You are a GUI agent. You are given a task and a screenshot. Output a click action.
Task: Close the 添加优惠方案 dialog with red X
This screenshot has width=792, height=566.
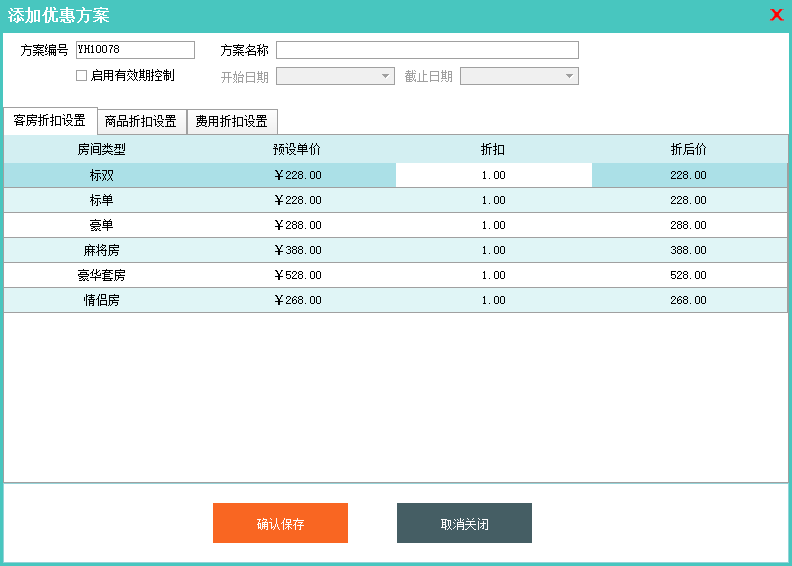776,15
